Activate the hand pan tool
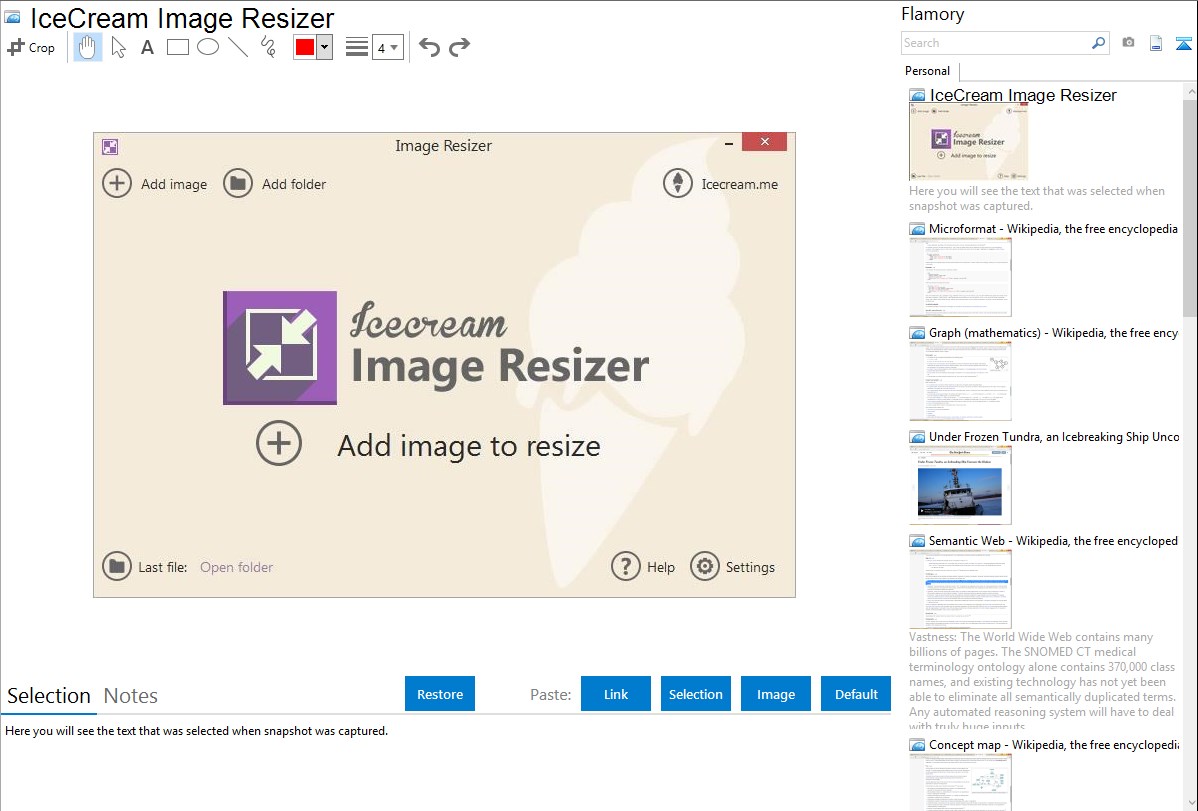The width and height of the screenshot is (1198, 811). 88,47
